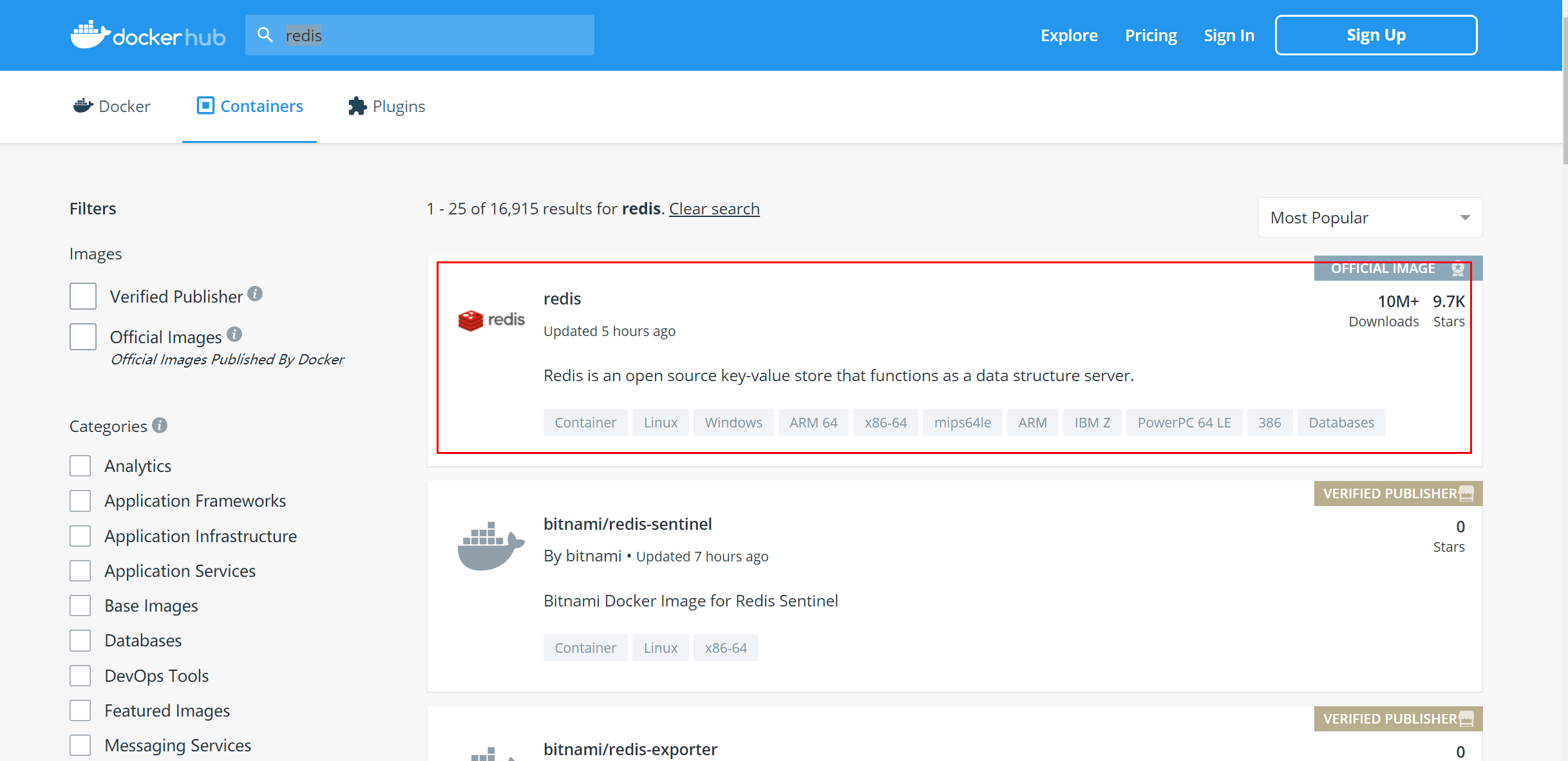The image size is (1568, 761).
Task: Enable the Verified Publisher checkbox
Action: 83,296
